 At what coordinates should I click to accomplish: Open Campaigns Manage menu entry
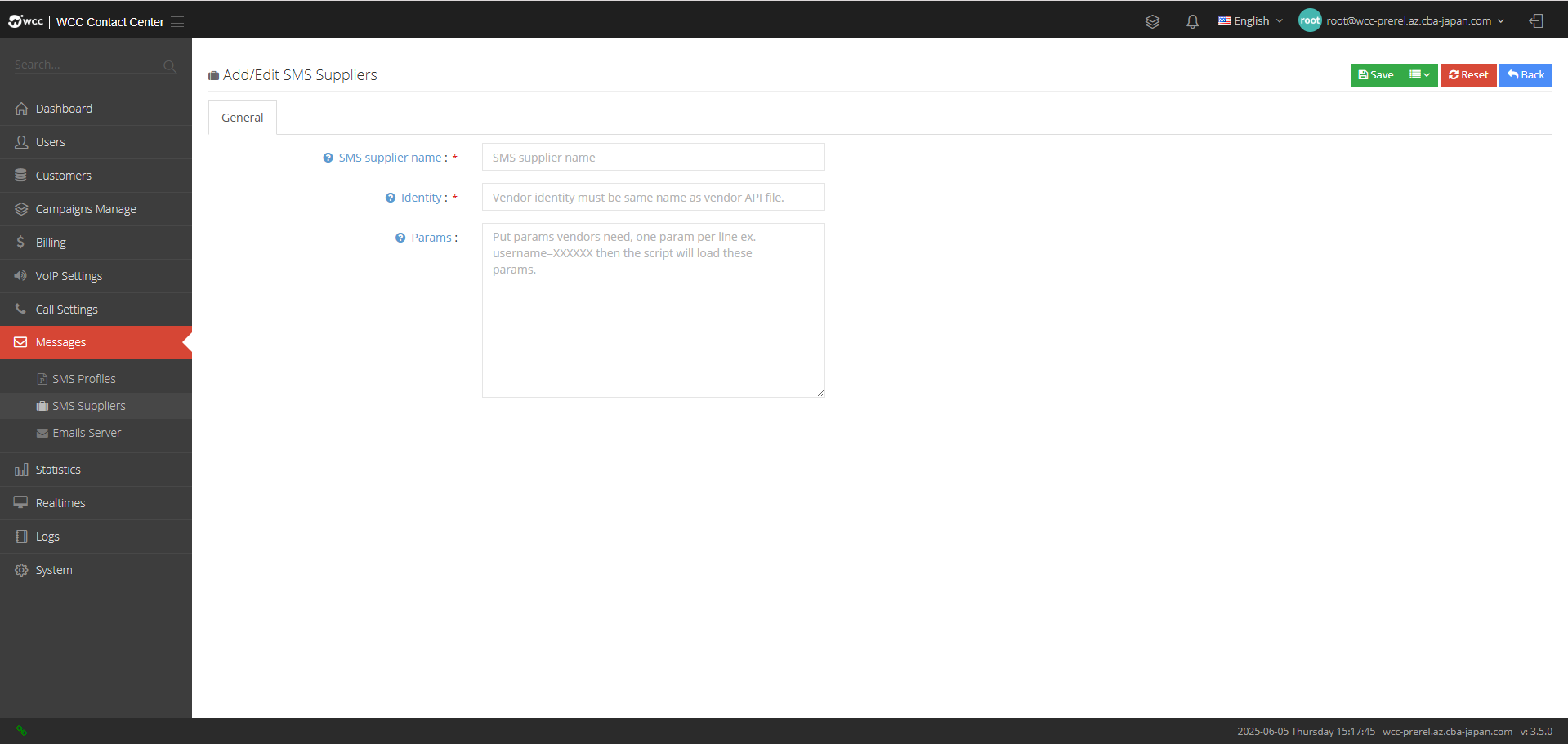pos(96,209)
